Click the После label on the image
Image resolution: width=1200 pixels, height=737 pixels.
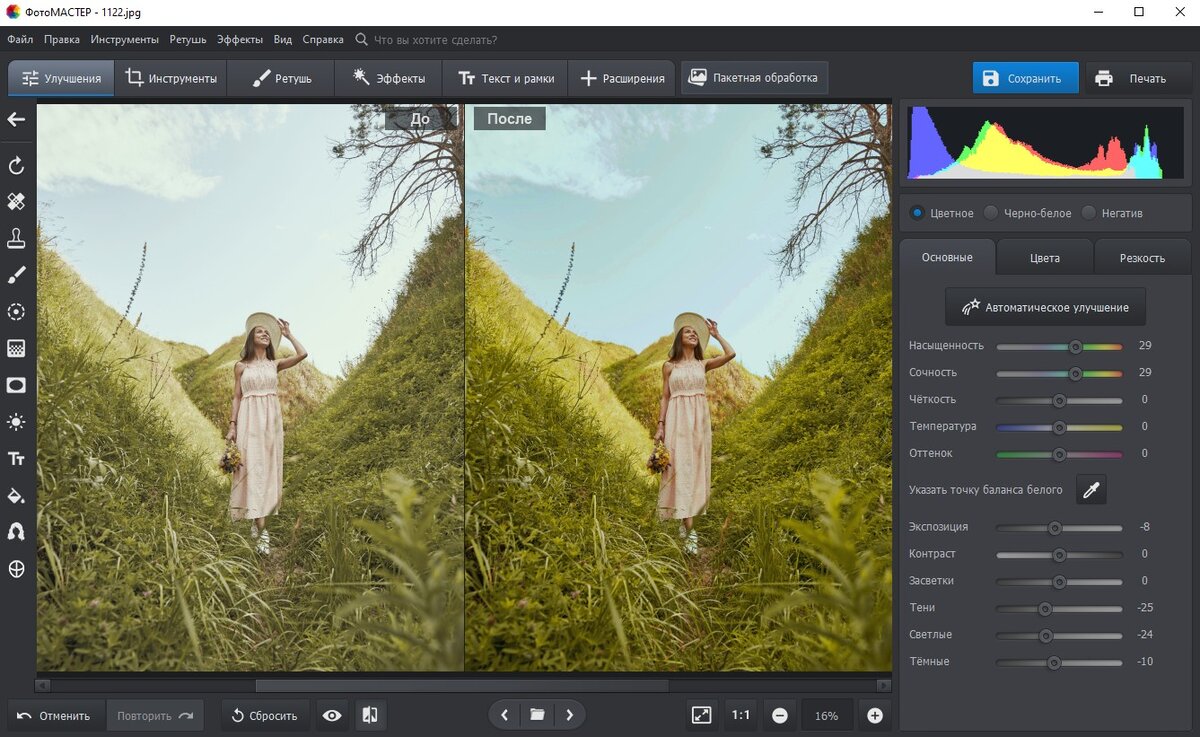[510, 118]
